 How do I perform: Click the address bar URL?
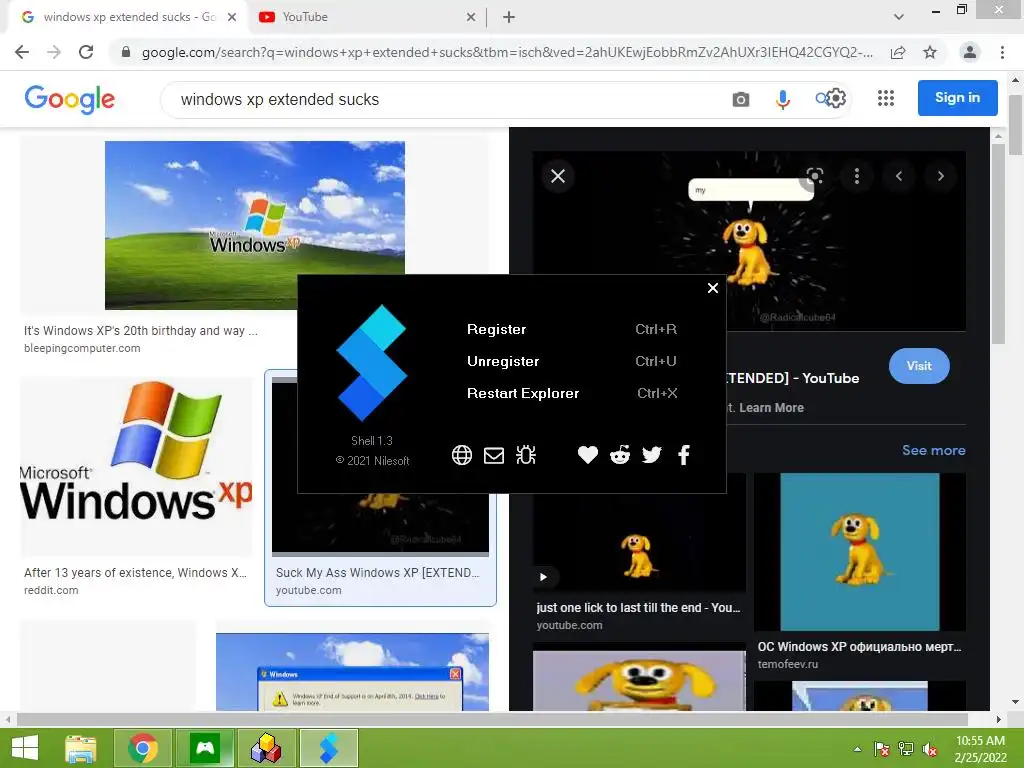click(507, 52)
